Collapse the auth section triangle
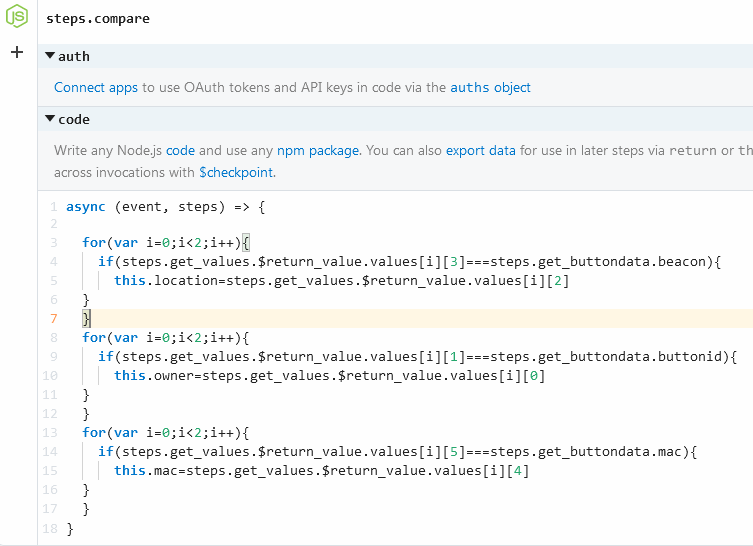The height and width of the screenshot is (546, 753). 49,56
